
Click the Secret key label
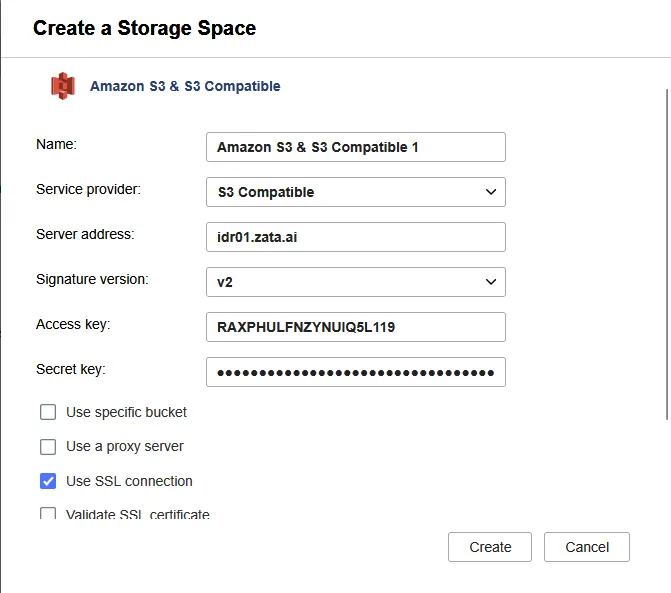(x=71, y=369)
